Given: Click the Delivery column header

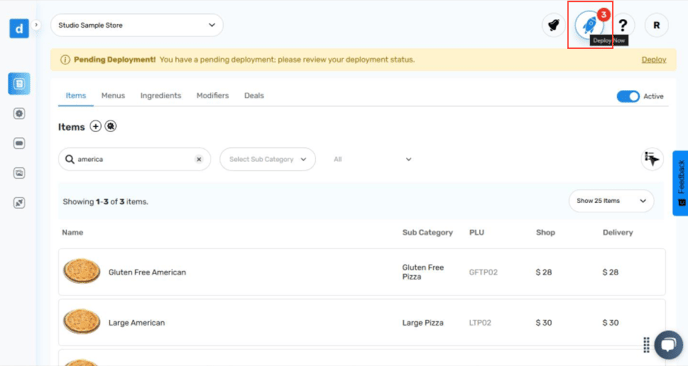Looking at the screenshot, I should pos(618,233).
